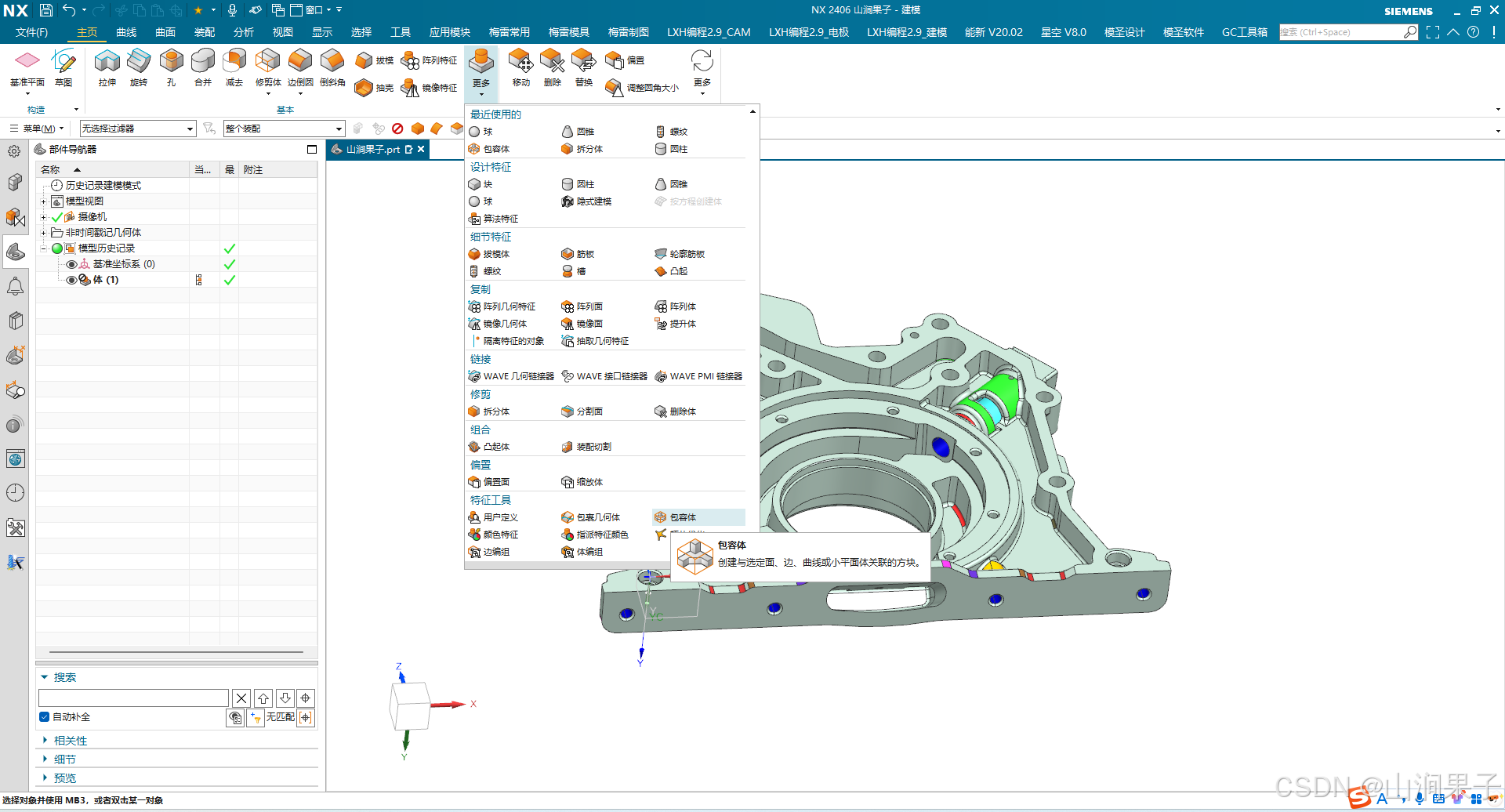
Task: Toggle the 自动补全 checkbox
Action: pos(45,717)
